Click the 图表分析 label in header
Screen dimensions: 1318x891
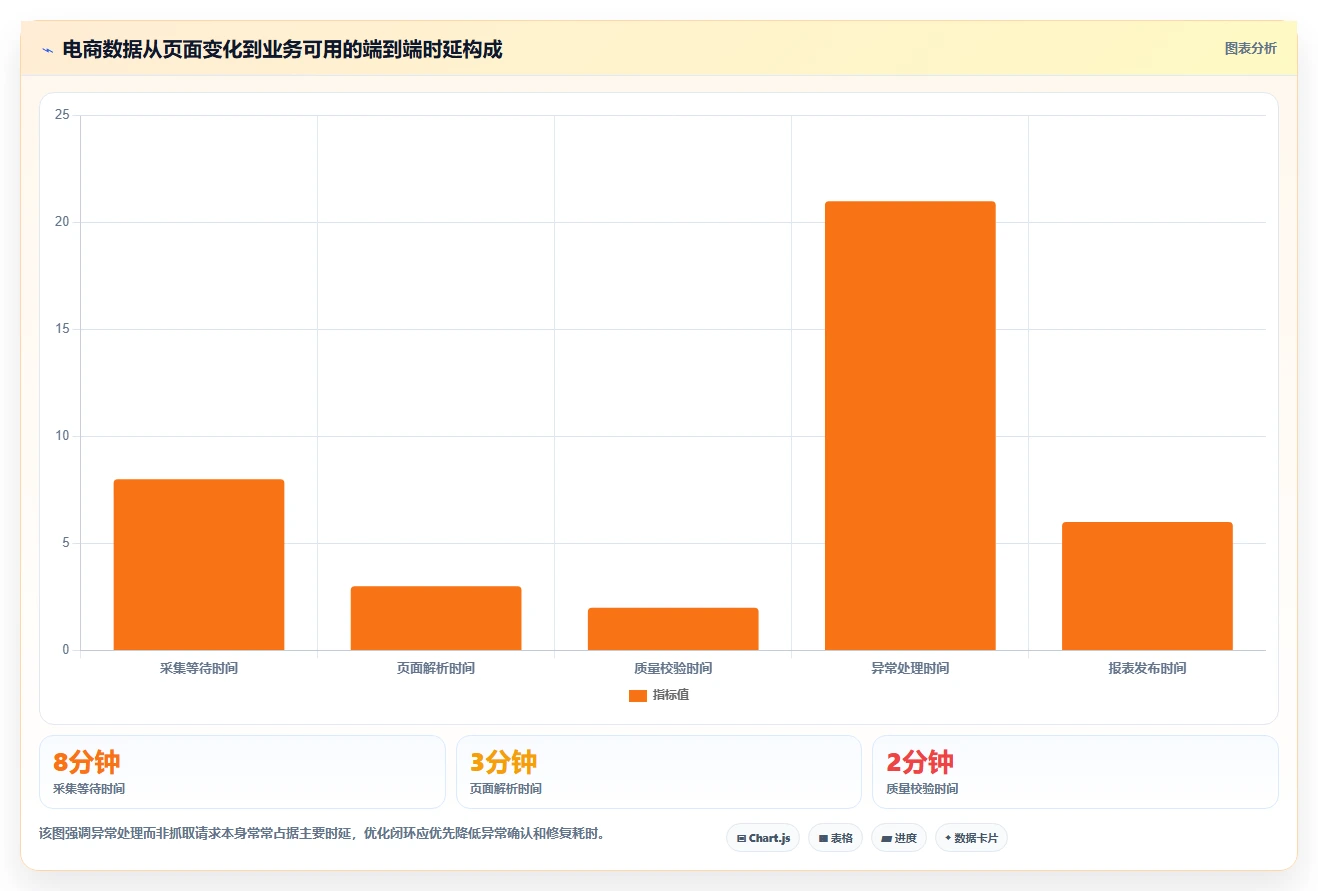point(1250,48)
